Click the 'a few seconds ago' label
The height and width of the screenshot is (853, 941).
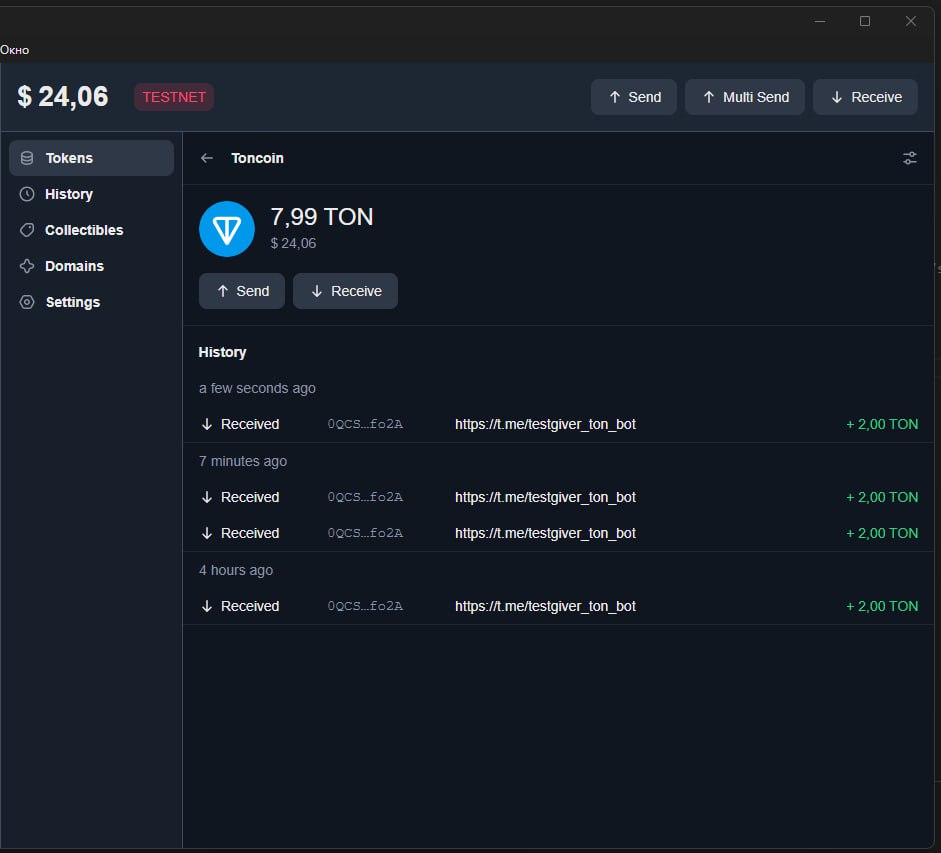(257, 388)
